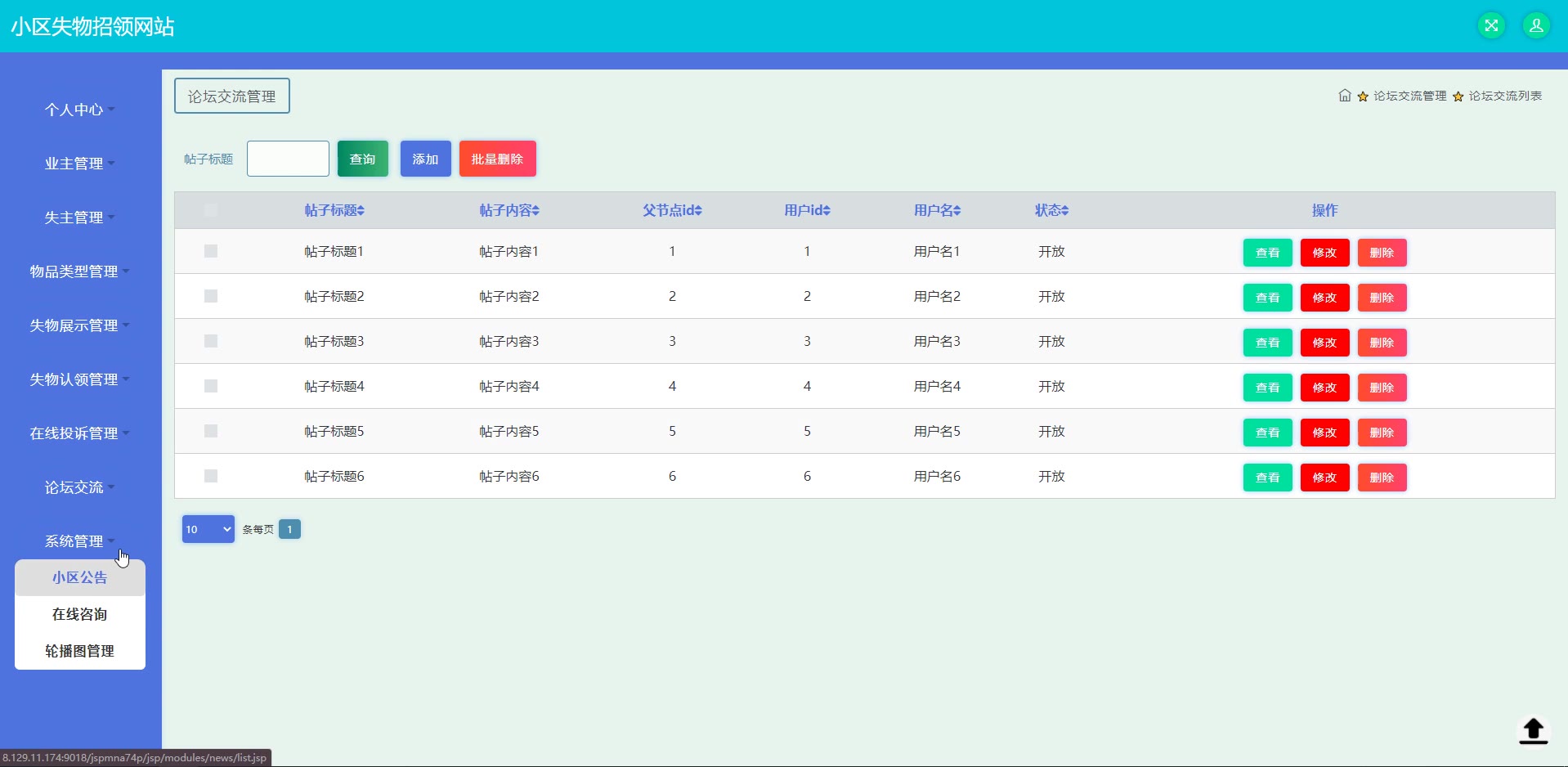The image size is (1568, 767).
Task: Focus the 帖子标题 search input field
Action: point(288,159)
